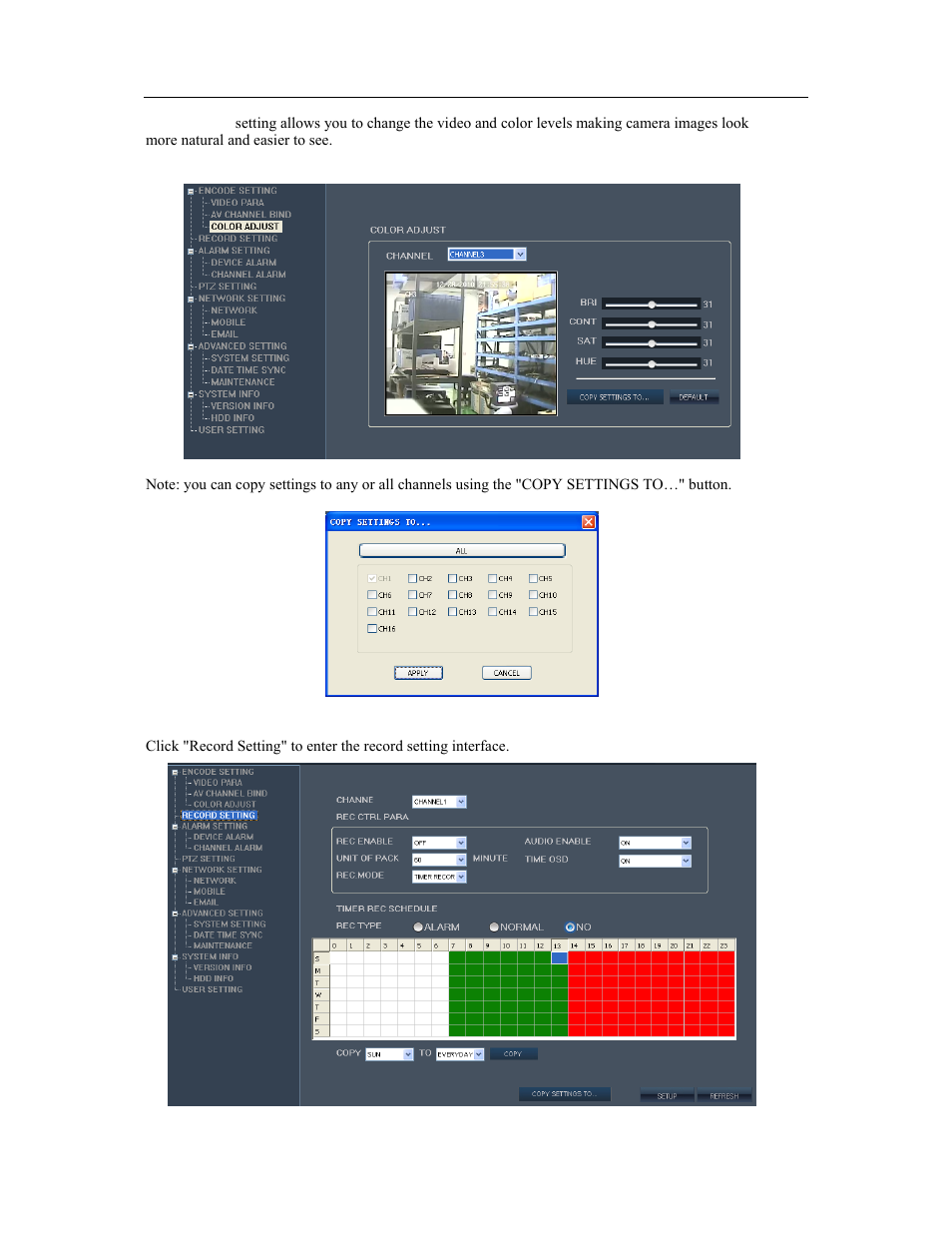Open the CHANNEL1 dropdown in Record Setting
Image resolution: width=952 pixels, height=1233 pixels.
tap(439, 802)
